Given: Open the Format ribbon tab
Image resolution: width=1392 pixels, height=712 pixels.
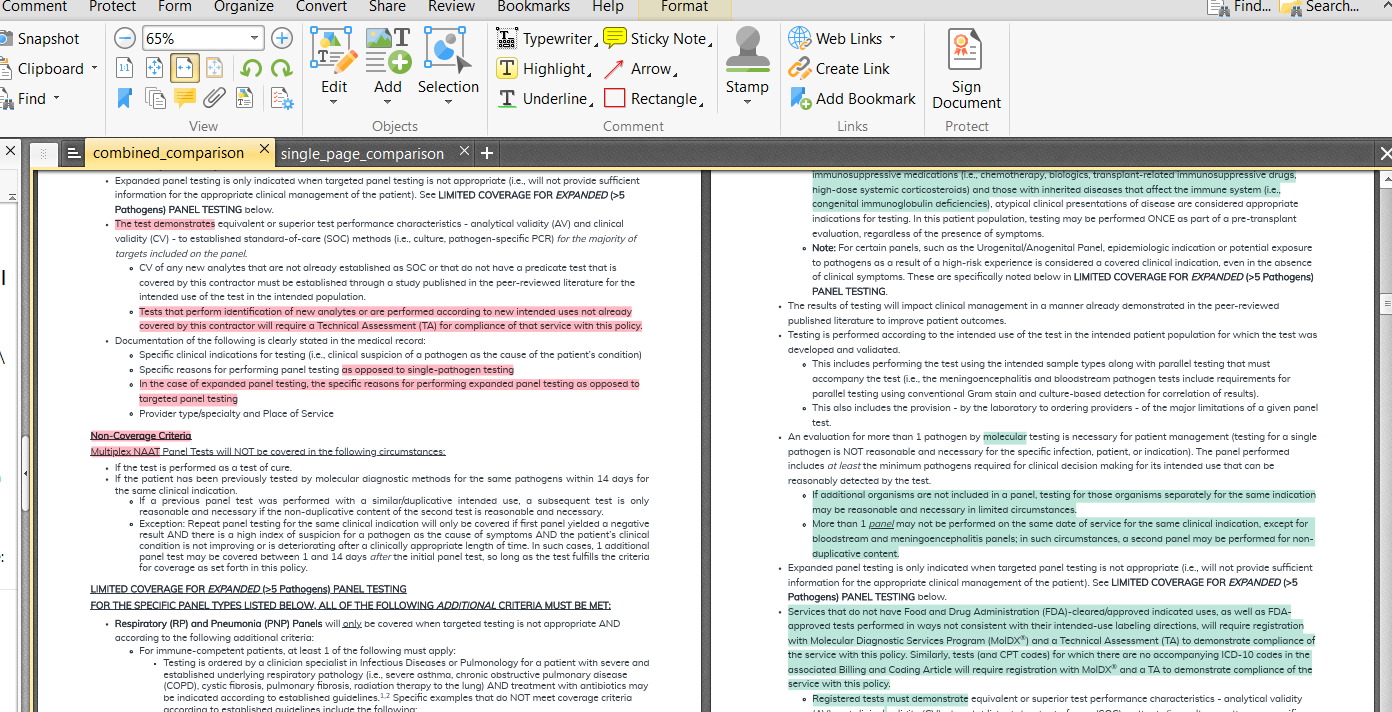Looking at the screenshot, I should 685,7.
